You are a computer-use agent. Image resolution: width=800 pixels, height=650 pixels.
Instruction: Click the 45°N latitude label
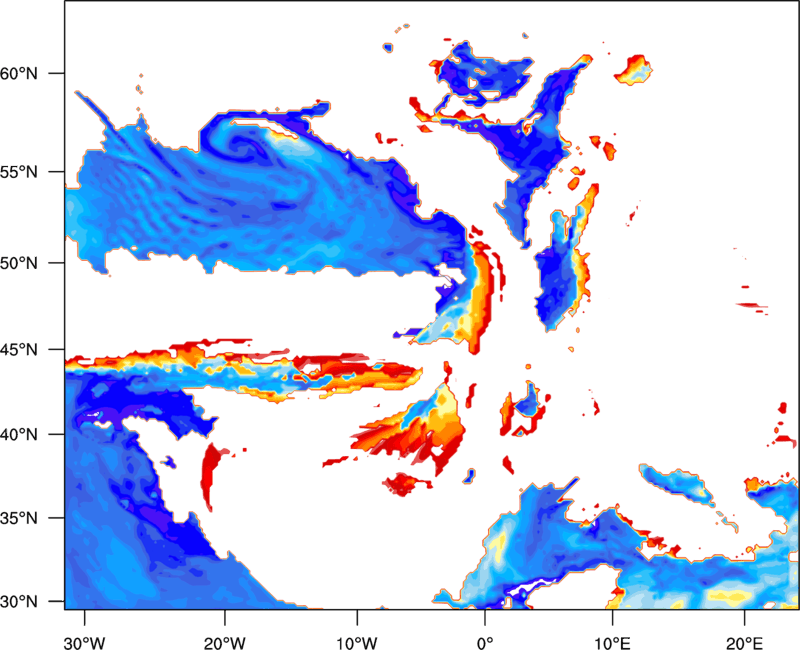[19, 350]
